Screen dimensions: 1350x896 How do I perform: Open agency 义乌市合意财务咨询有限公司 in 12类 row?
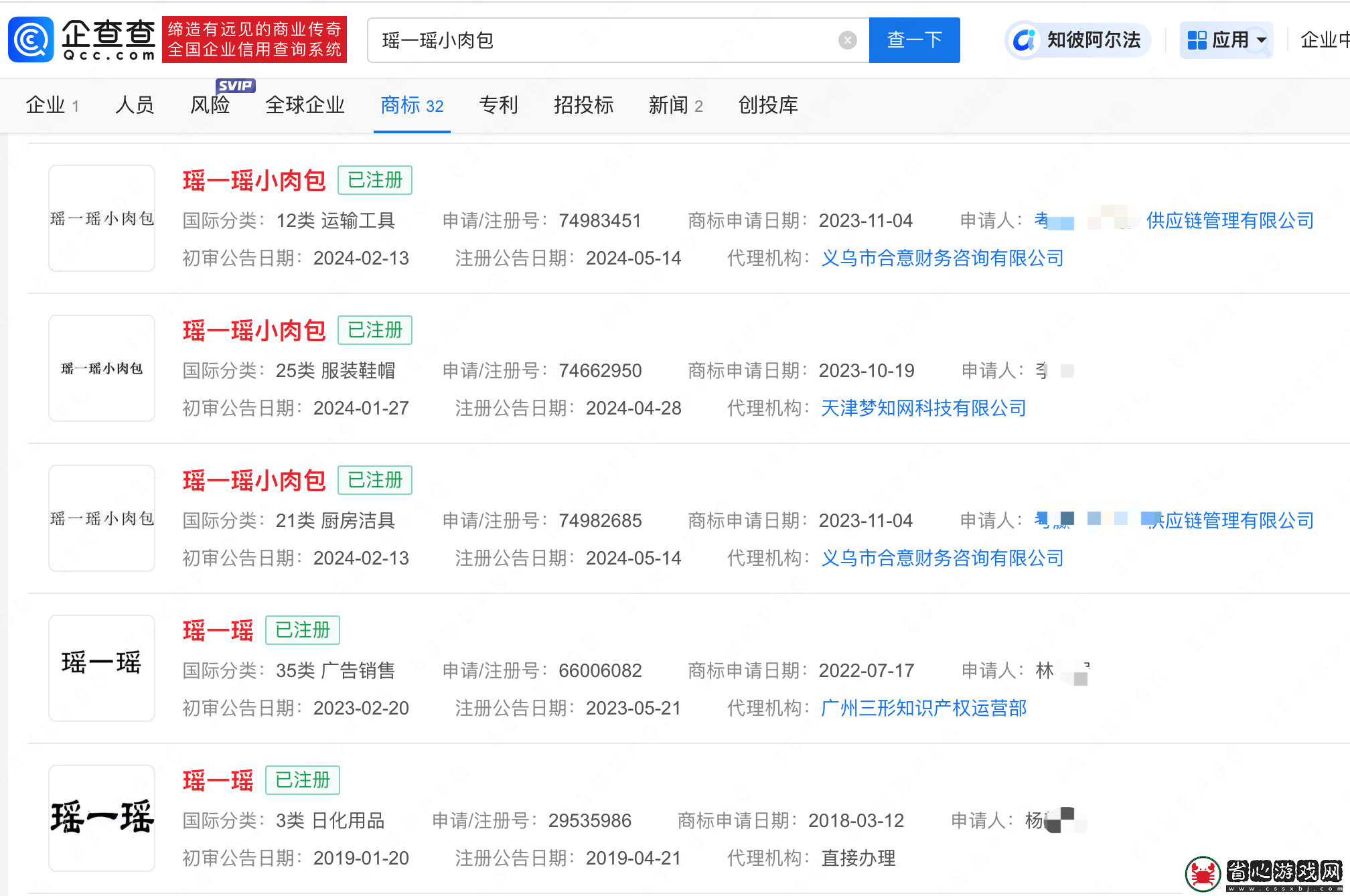click(x=942, y=258)
